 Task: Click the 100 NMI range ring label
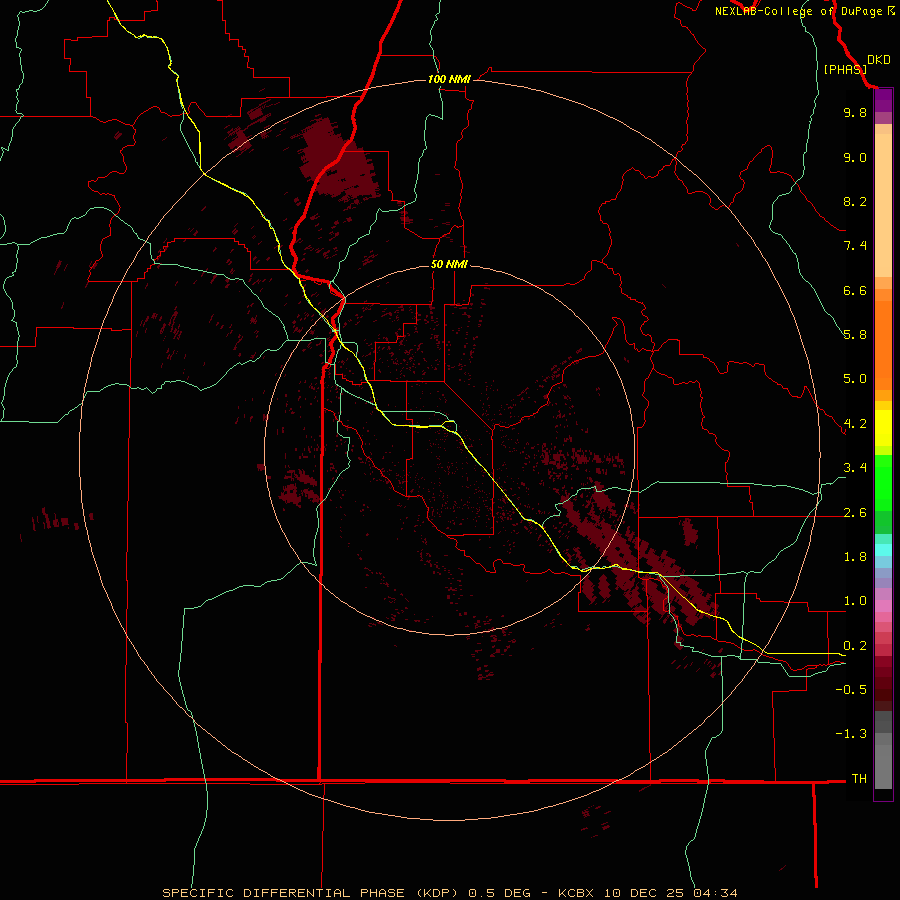tap(449, 79)
